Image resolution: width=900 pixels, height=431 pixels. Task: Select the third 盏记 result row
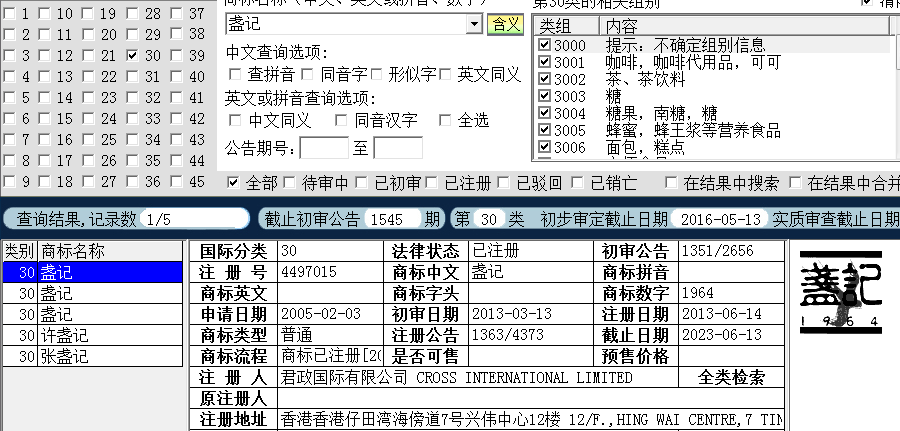(92, 314)
